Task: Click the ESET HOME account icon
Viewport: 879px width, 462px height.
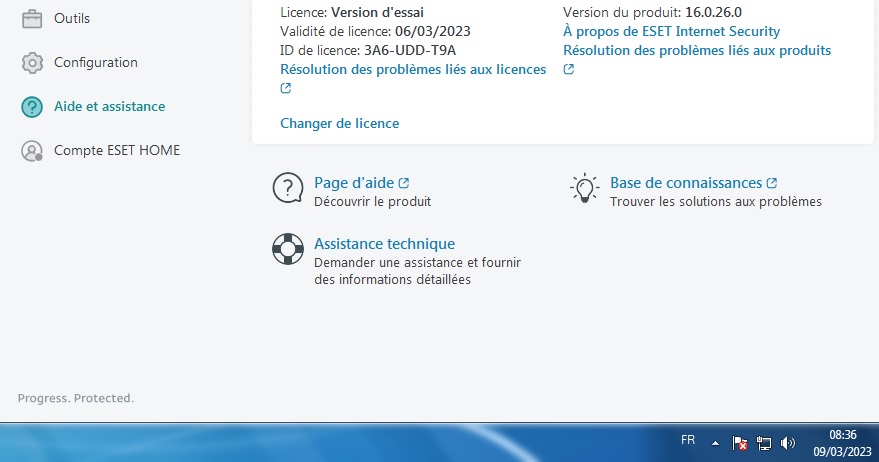Action: [x=32, y=151]
